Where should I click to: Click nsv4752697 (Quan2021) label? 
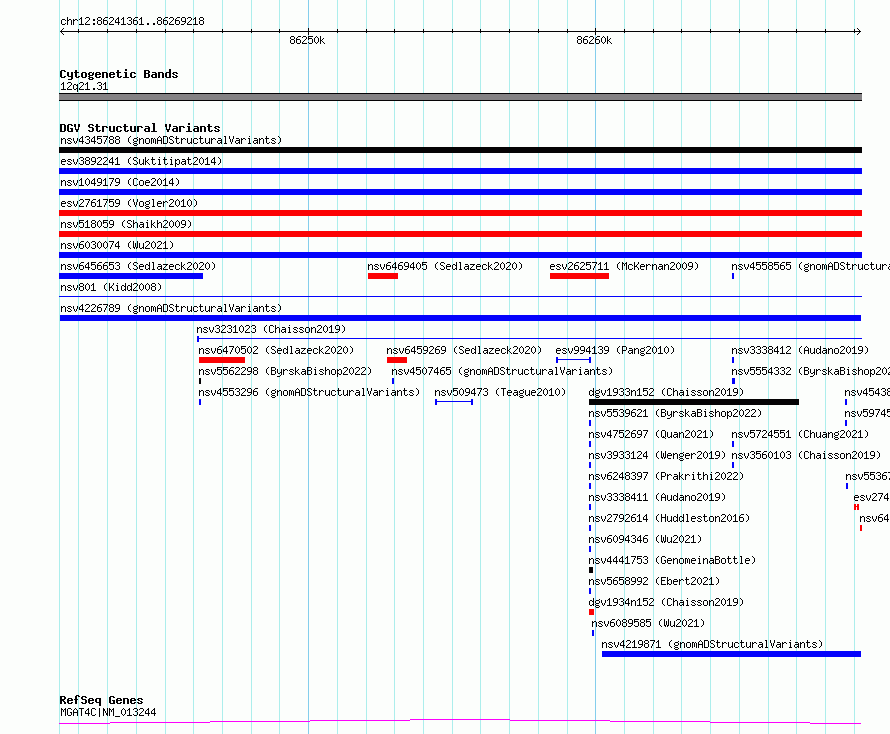point(651,434)
